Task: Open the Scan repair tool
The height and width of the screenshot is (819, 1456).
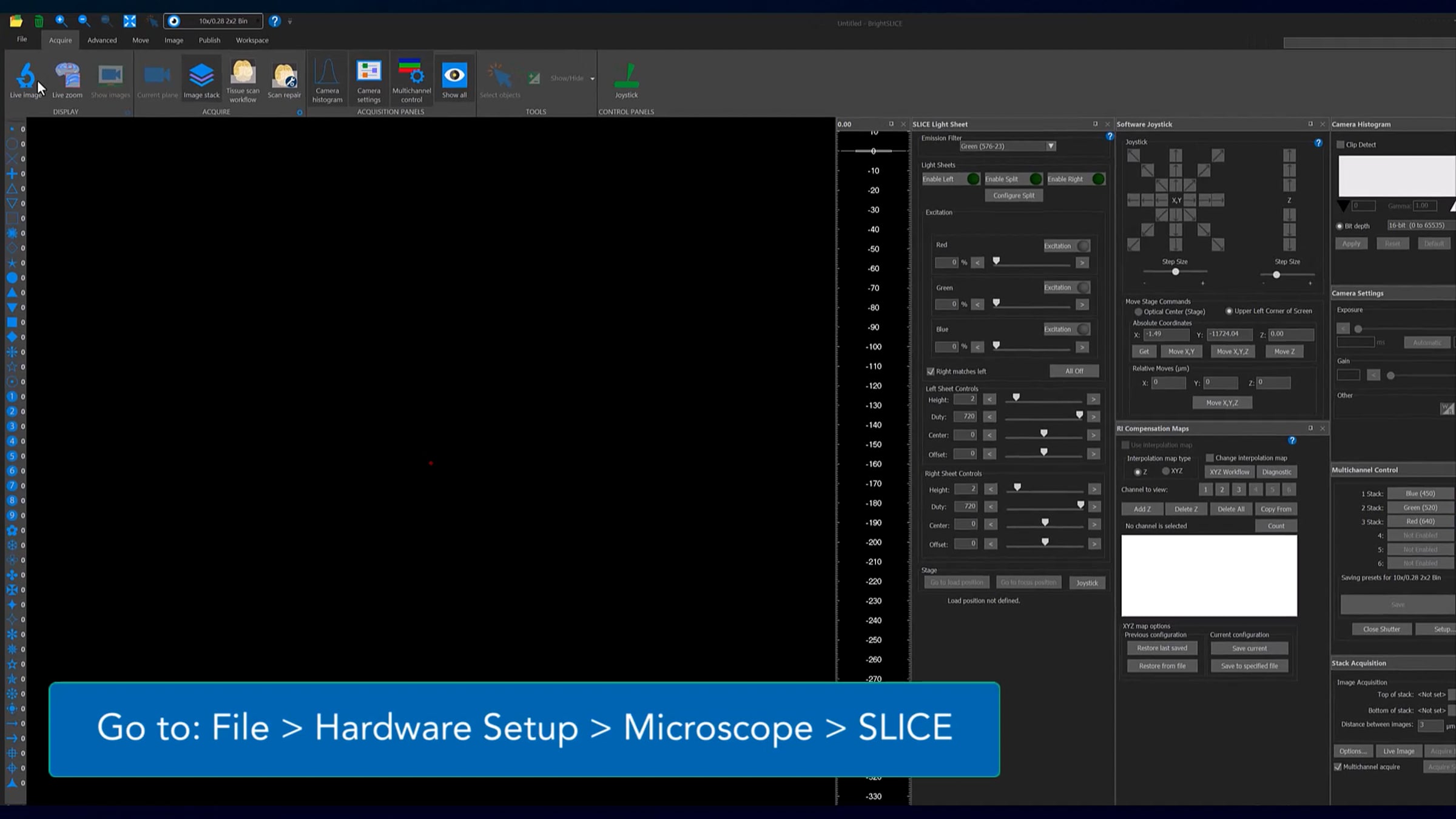Action: pyautogui.click(x=284, y=79)
